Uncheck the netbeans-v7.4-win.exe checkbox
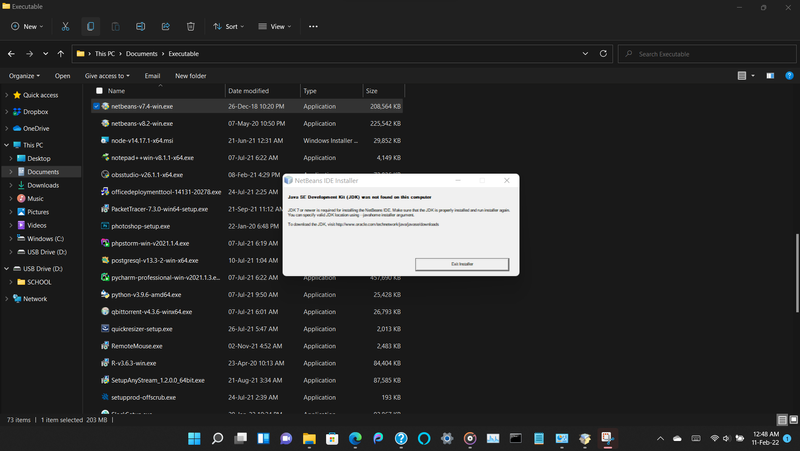Viewport: 800px width, 451px height. point(96,106)
